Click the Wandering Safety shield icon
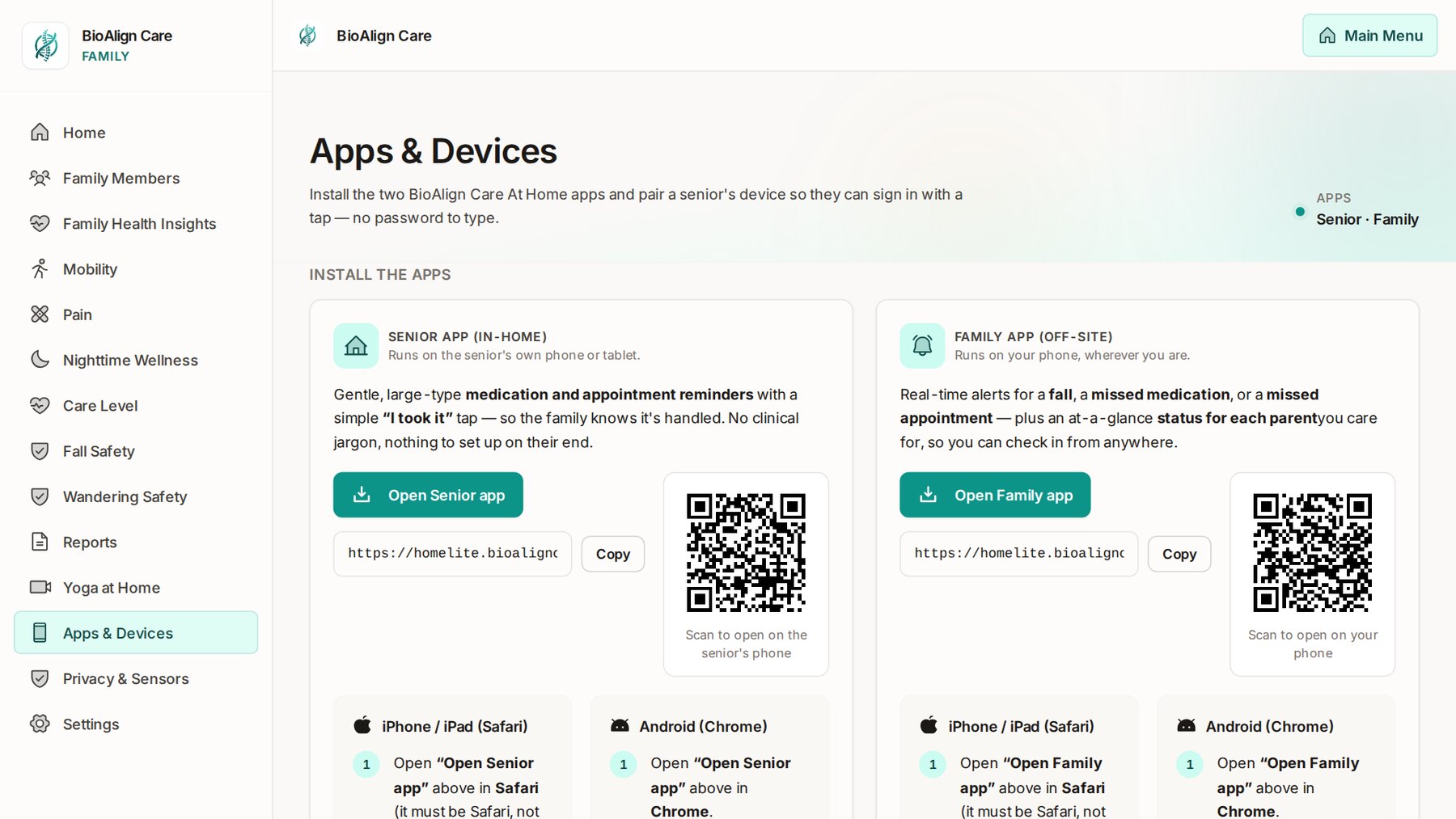The image size is (1456, 819). point(40,496)
